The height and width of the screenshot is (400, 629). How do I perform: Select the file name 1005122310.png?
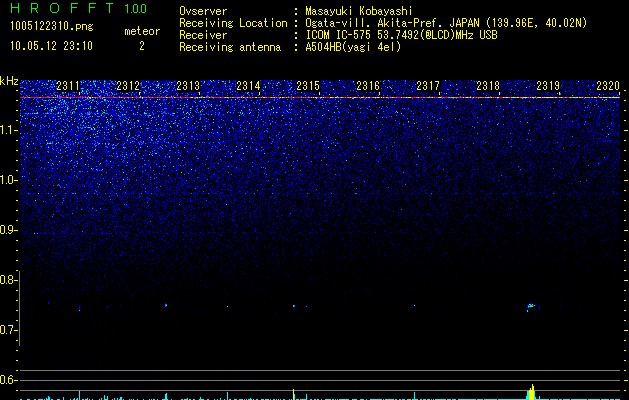52,27
